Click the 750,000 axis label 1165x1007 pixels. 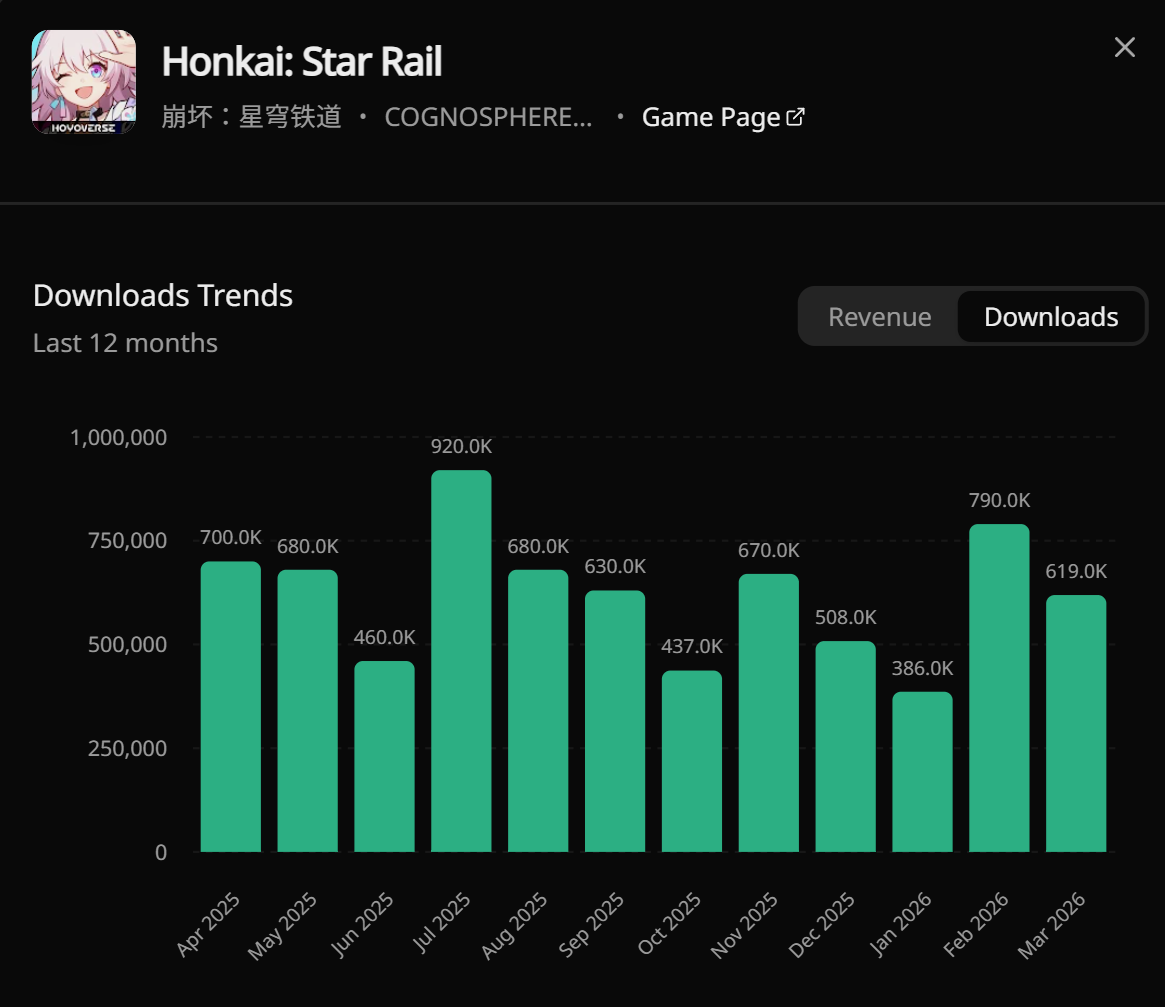coord(127,541)
